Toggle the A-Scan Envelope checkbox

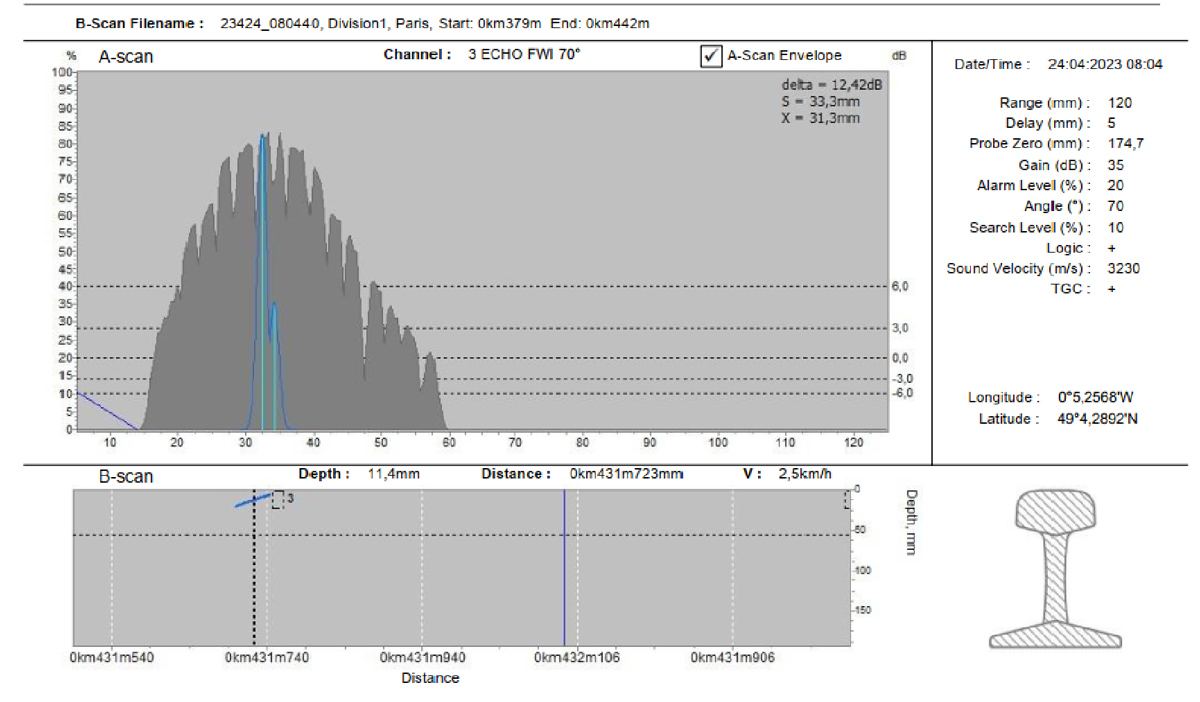tap(712, 57)
